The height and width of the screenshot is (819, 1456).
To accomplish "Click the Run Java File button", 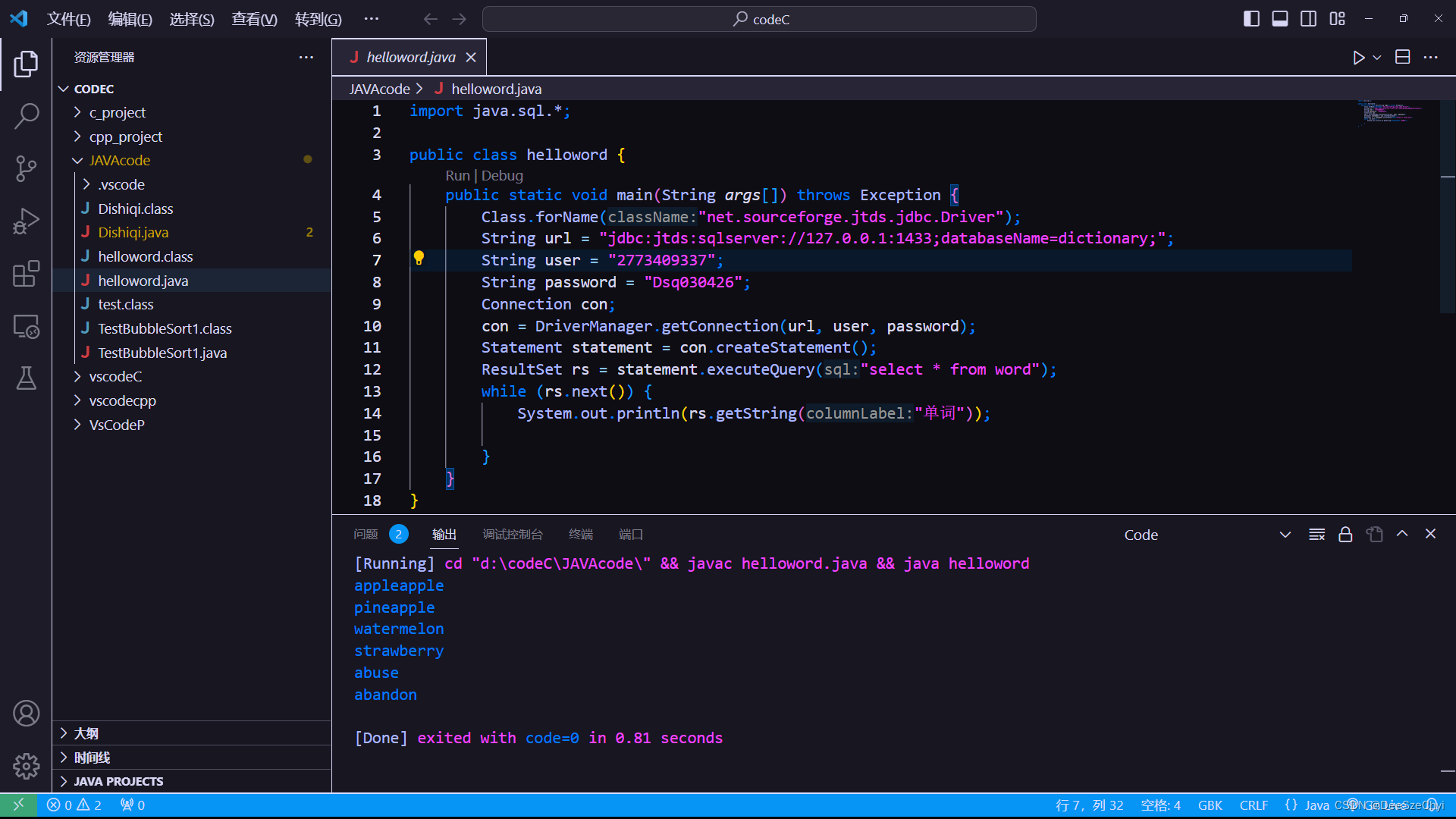I will click(1358, 57).
